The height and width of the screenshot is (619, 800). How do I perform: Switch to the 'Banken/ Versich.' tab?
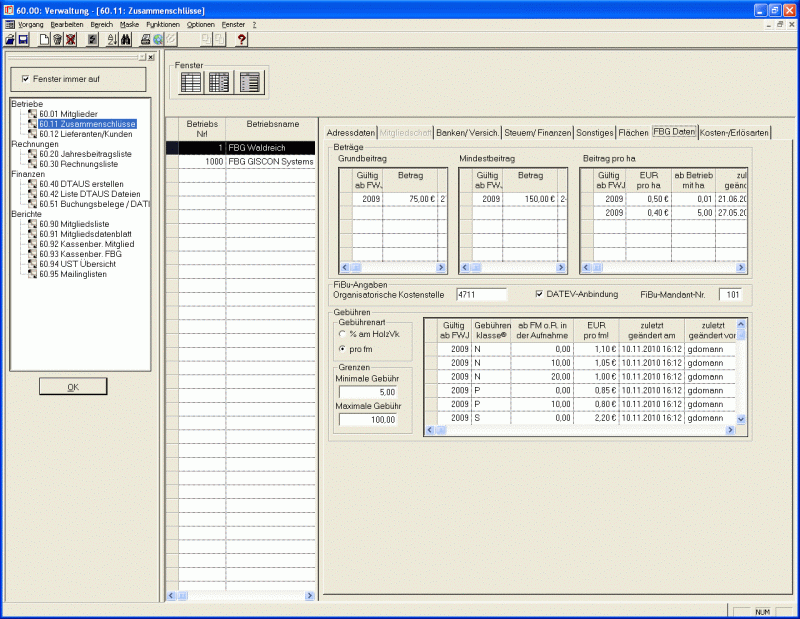click(x=467, y=132)
